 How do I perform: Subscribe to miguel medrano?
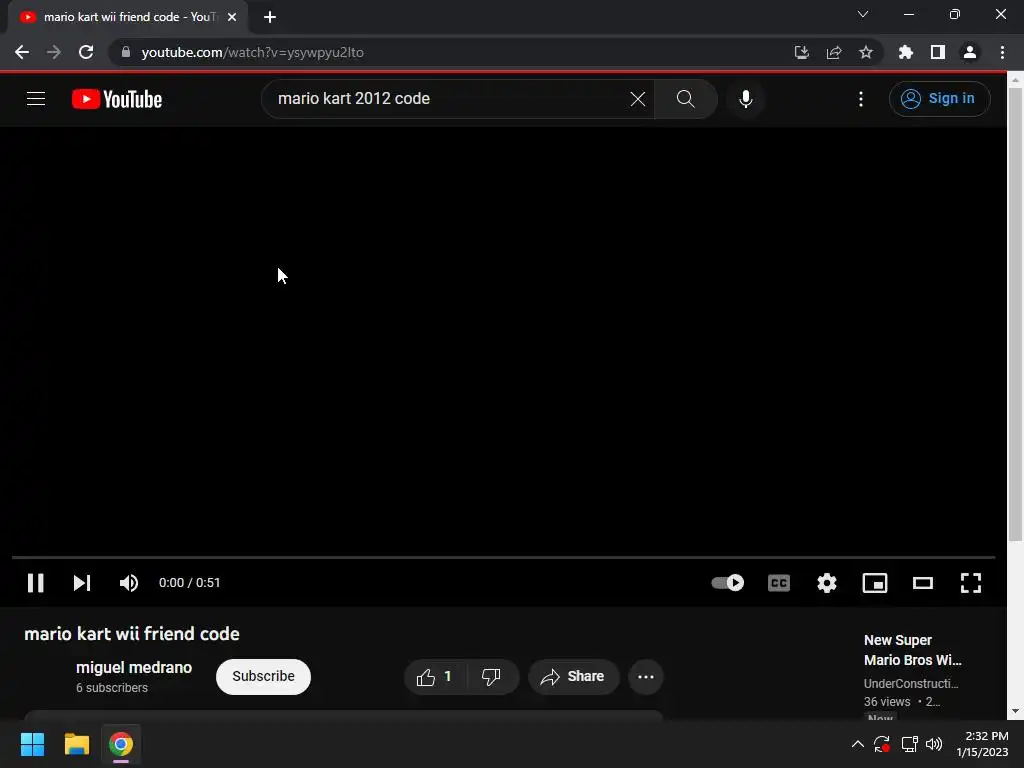pos(263,677)
